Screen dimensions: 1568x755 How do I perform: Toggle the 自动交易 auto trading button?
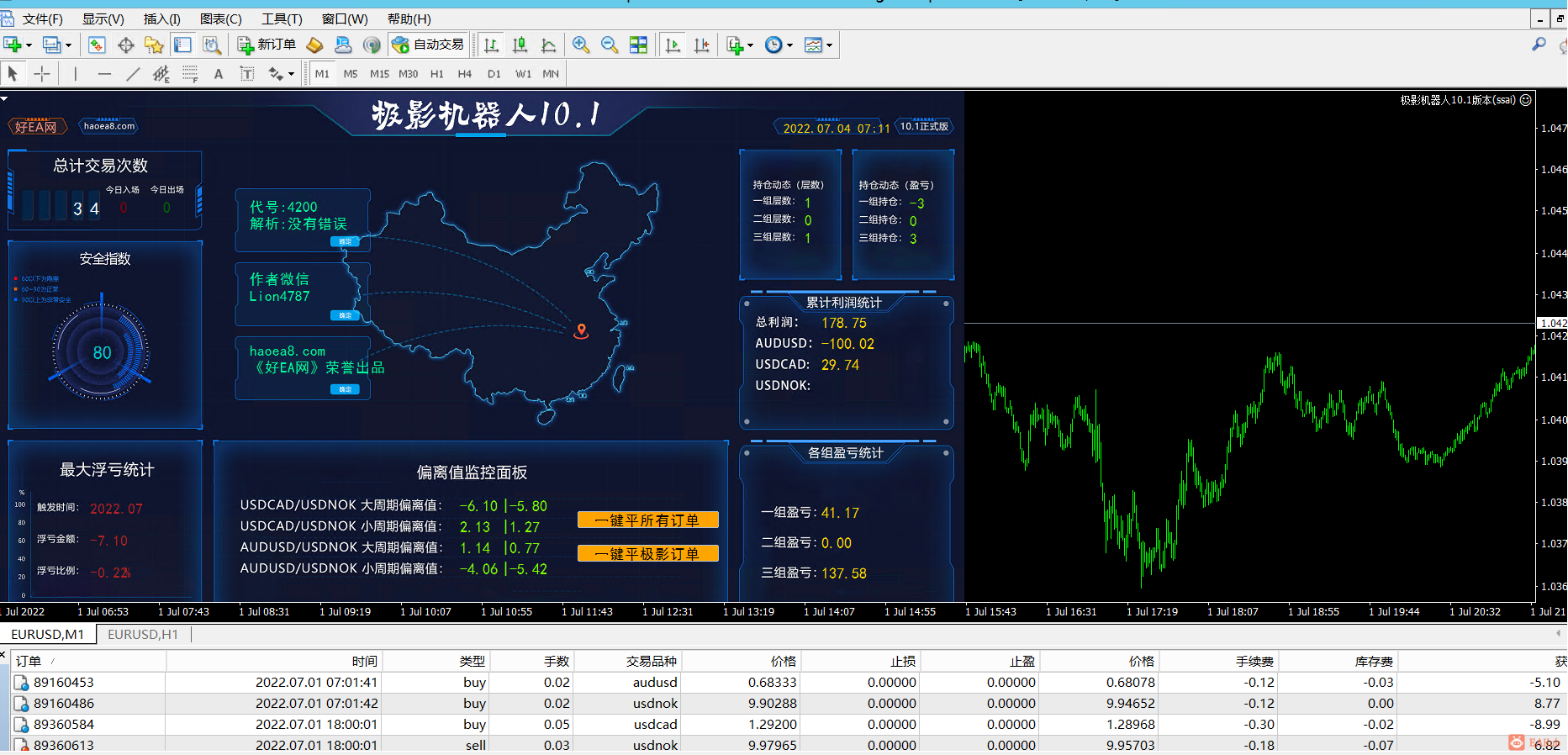(428, 45)
